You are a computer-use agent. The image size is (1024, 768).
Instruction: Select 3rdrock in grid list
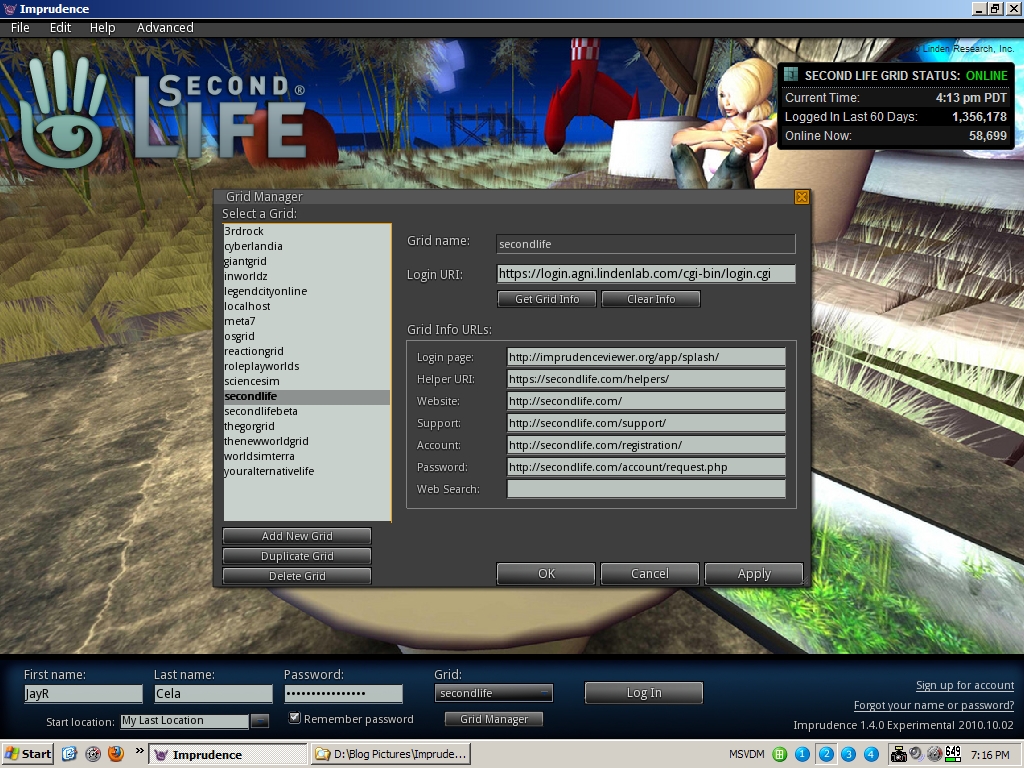[307, 231]
